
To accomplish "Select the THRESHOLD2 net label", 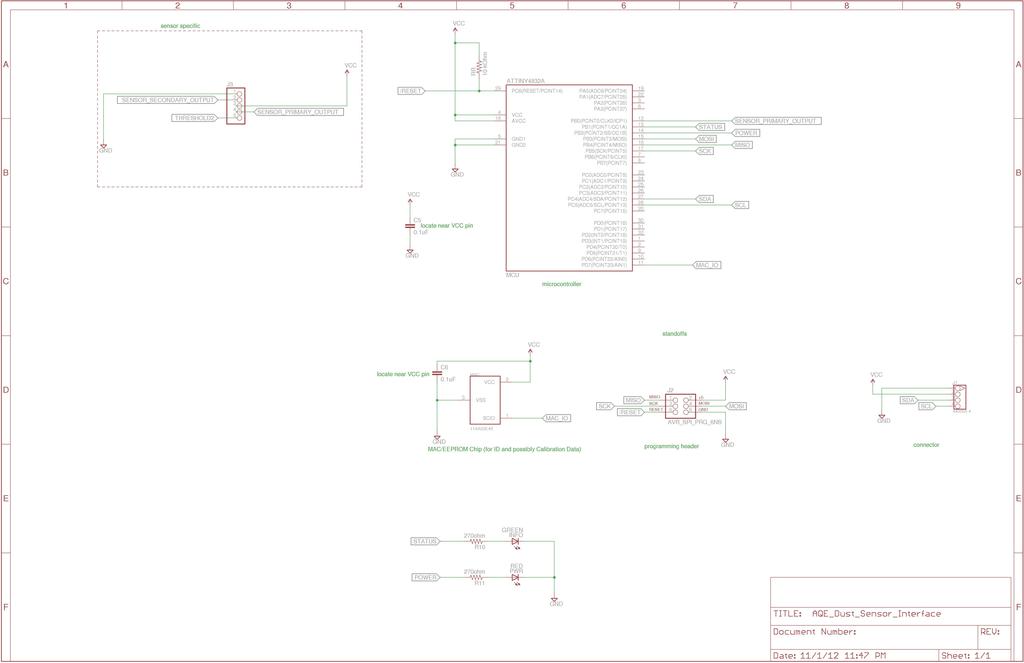I will 196,118.
